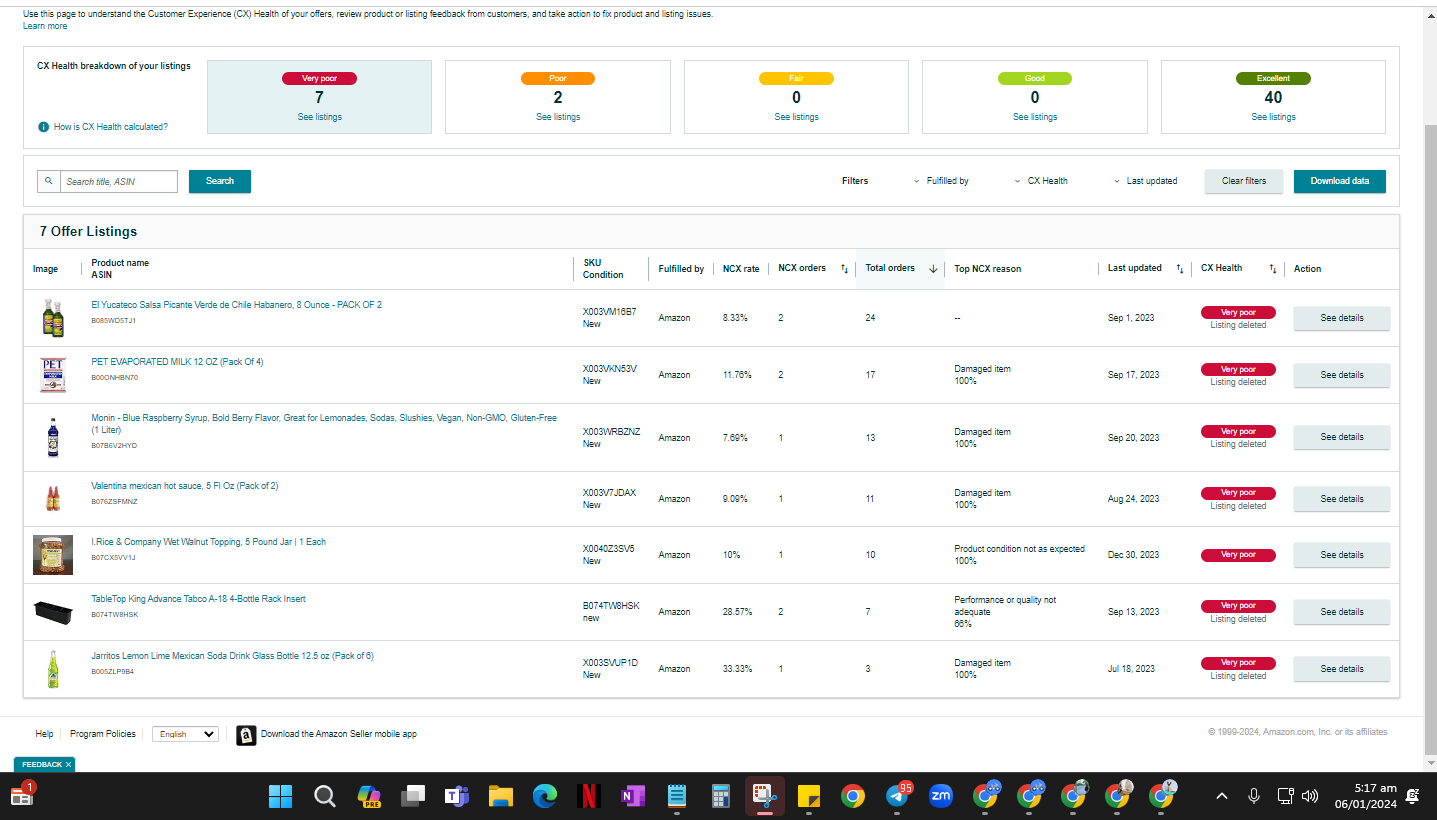This screenshot has width=1437, height=820.
Task: Select the Very poor listings card
Action: click(319, 97)
